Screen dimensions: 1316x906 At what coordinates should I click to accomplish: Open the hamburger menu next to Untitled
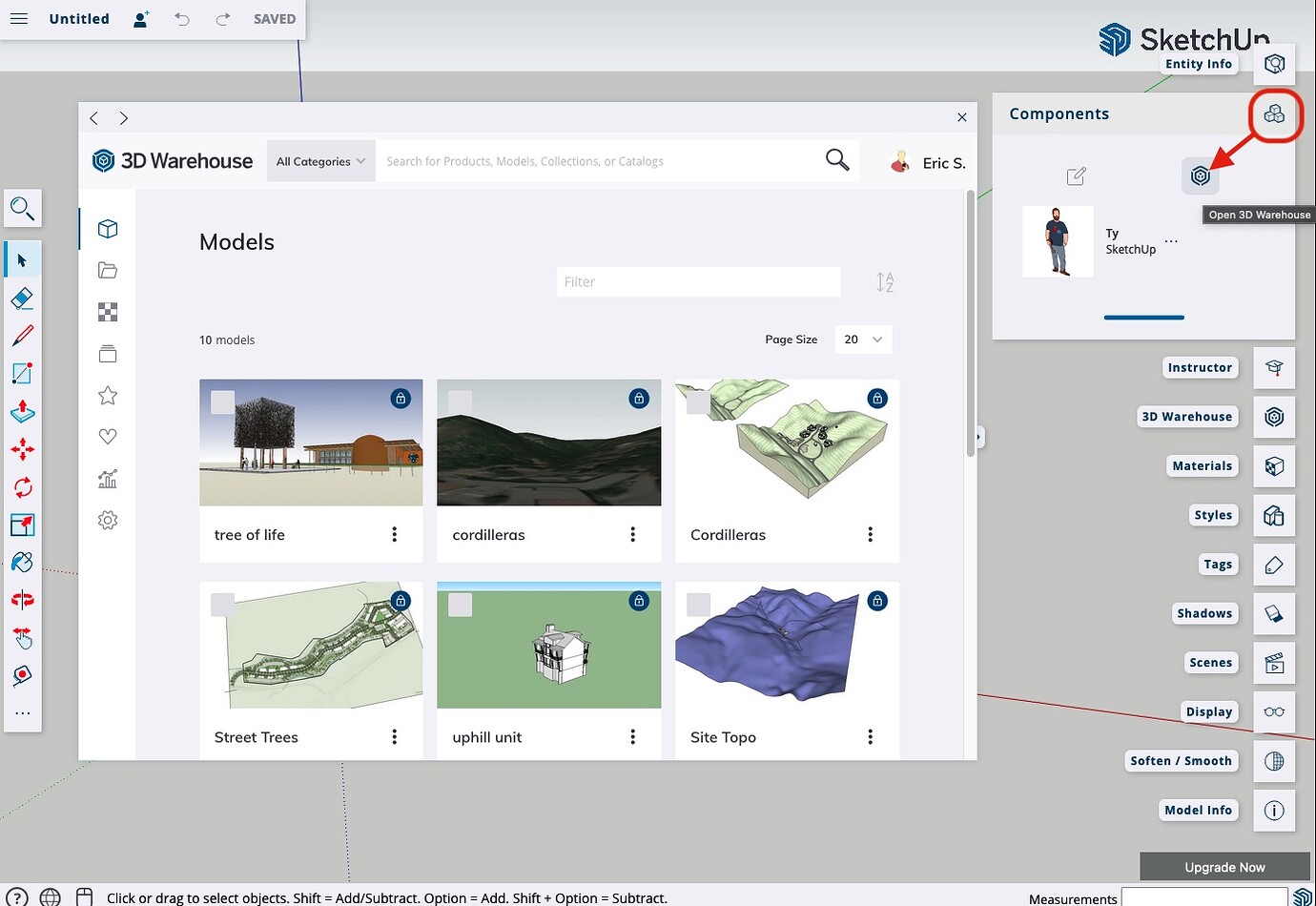click(18, 18)
